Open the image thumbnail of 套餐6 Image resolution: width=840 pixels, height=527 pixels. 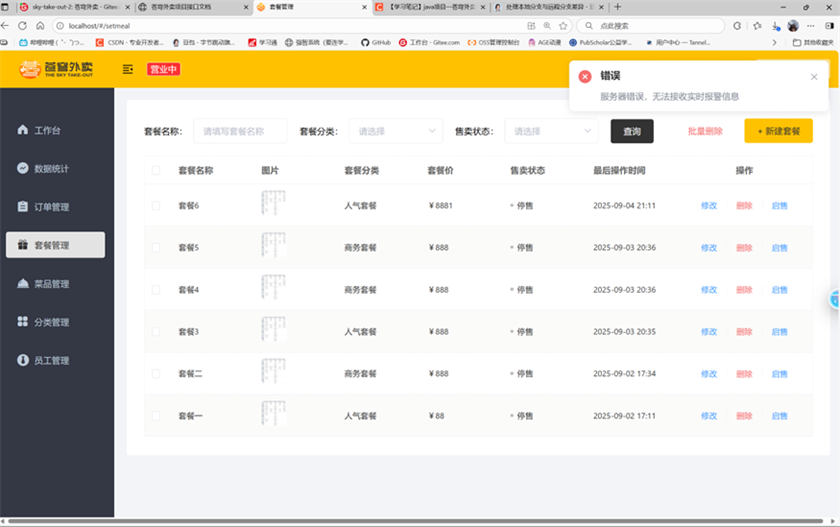point(273,203)
